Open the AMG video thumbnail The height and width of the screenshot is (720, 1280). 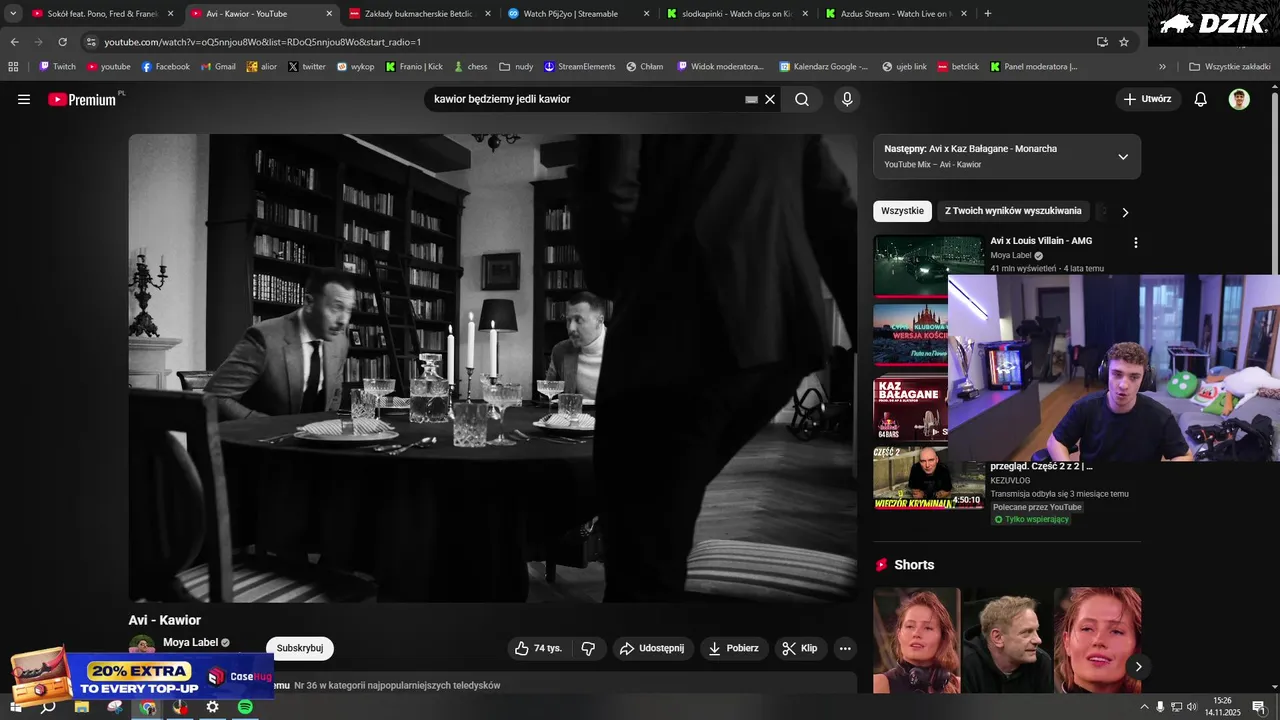point(928,265)
